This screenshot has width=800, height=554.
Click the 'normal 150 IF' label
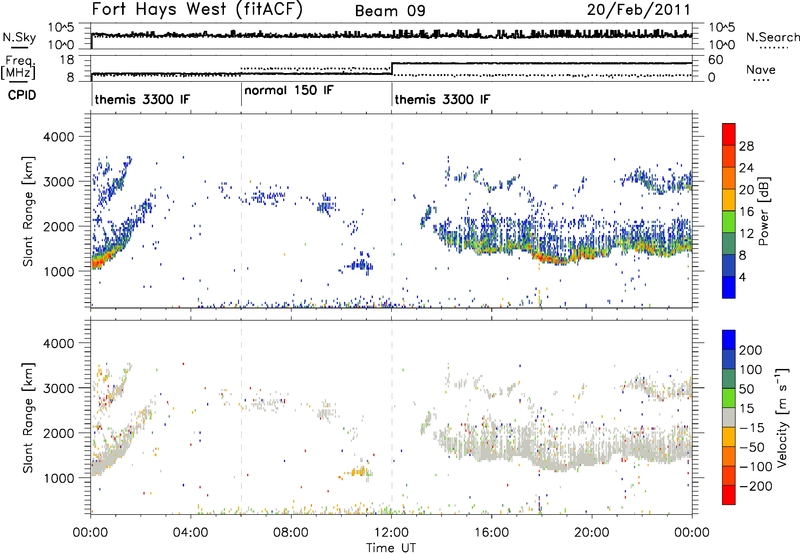289,90
